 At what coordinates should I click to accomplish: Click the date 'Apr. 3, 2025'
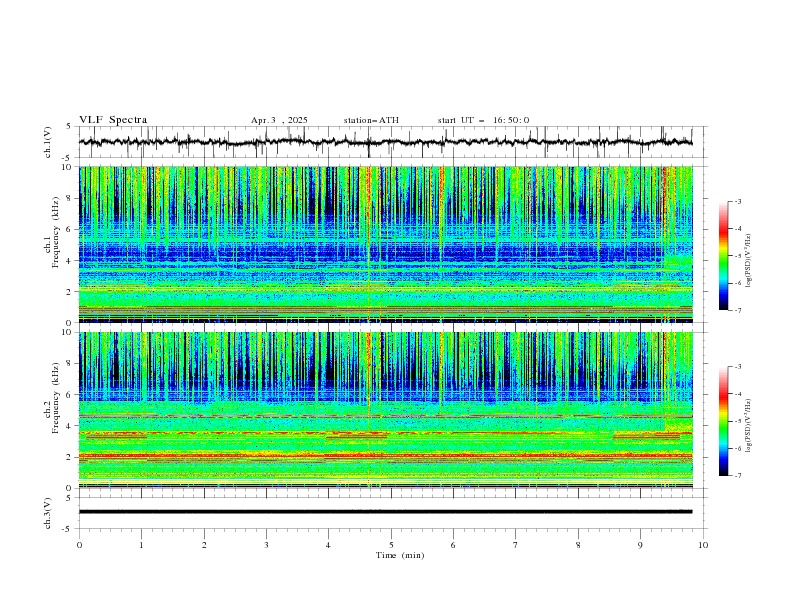pos(279,120)
